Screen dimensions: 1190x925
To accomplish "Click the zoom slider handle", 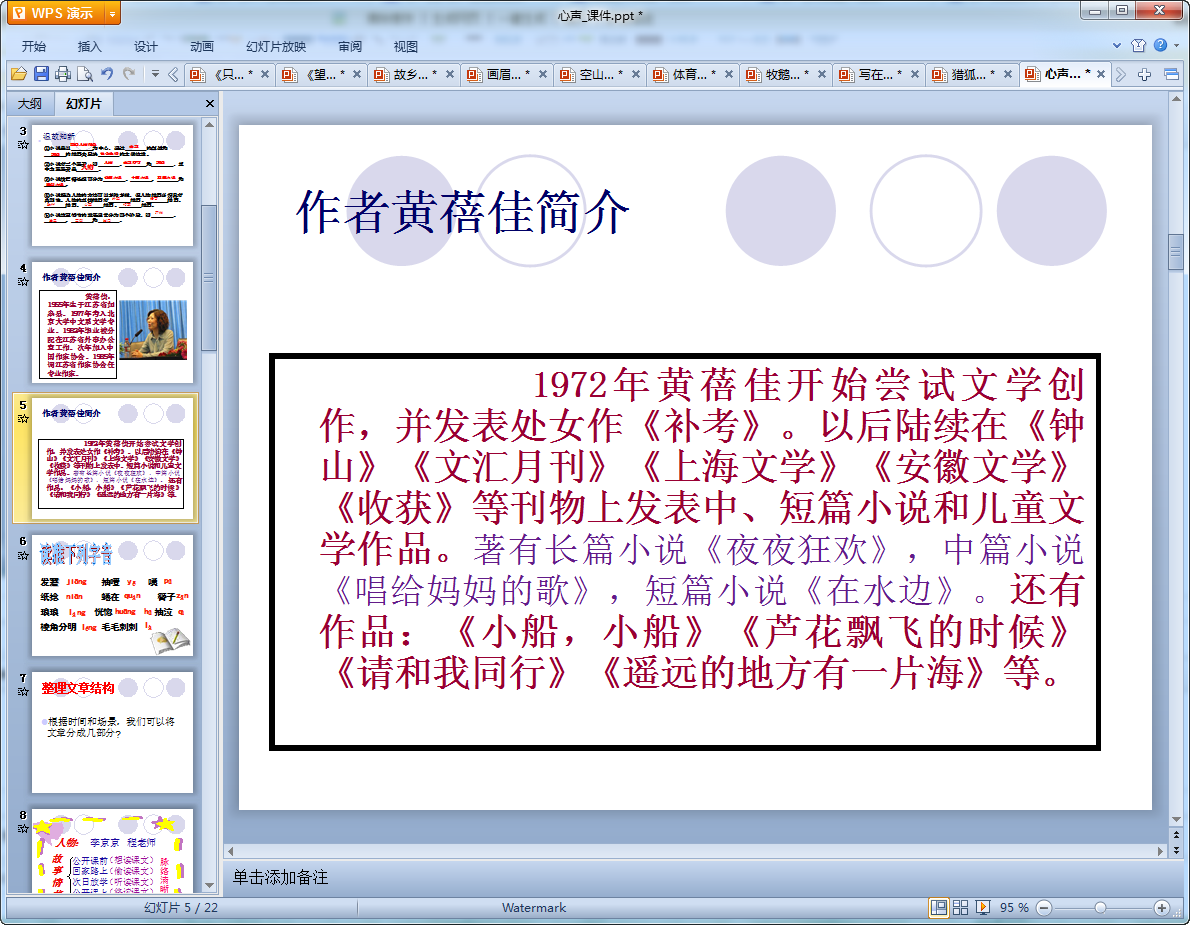I will (x=1100, y=908).
